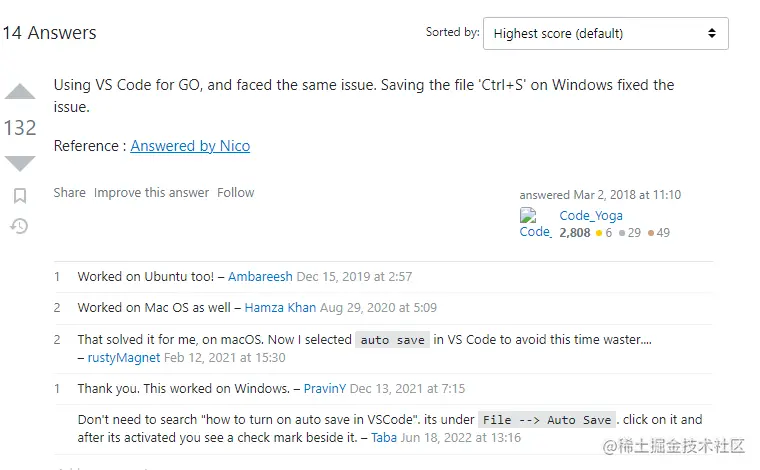Open Code_Yoga's user profile
Viewport: 760px width, 470px height.
(x=591, y=215)
